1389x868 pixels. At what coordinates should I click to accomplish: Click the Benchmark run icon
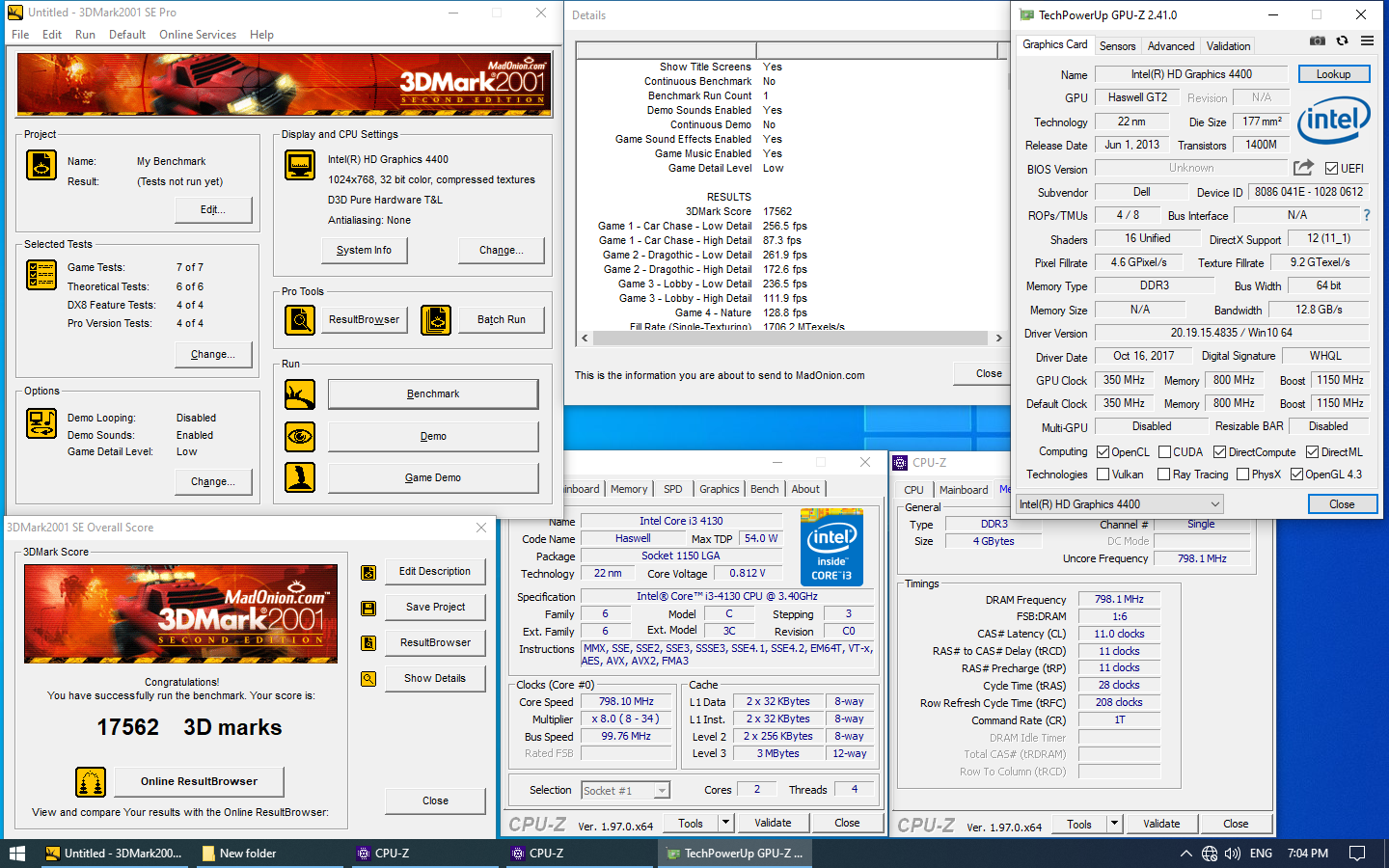300,393
